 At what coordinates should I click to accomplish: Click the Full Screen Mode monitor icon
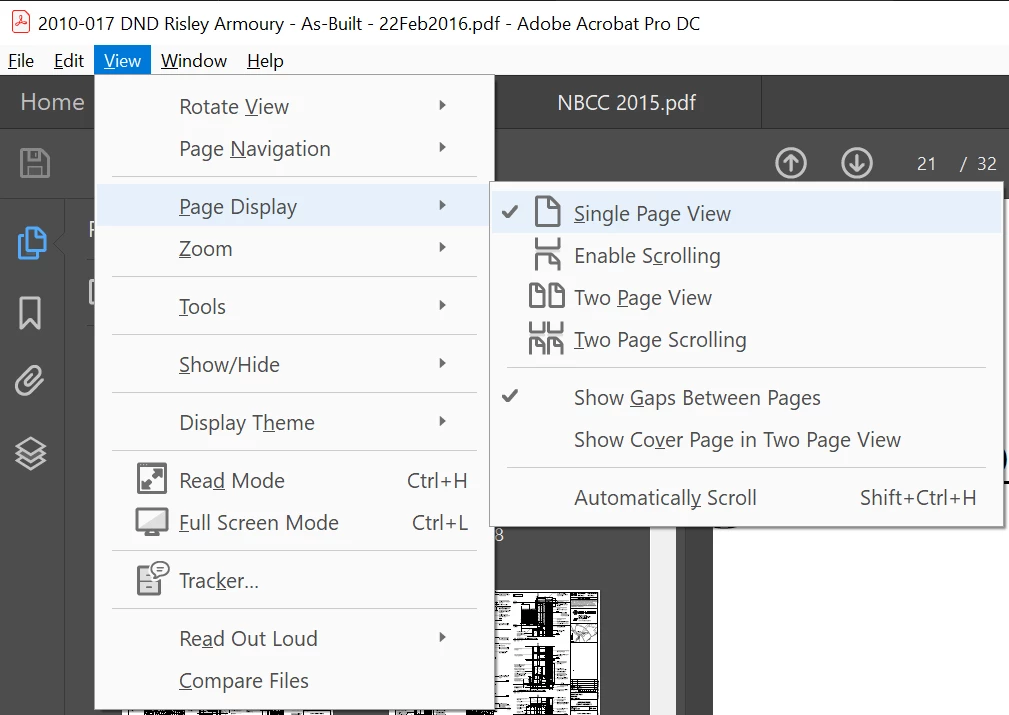click(x=152, y=522)
